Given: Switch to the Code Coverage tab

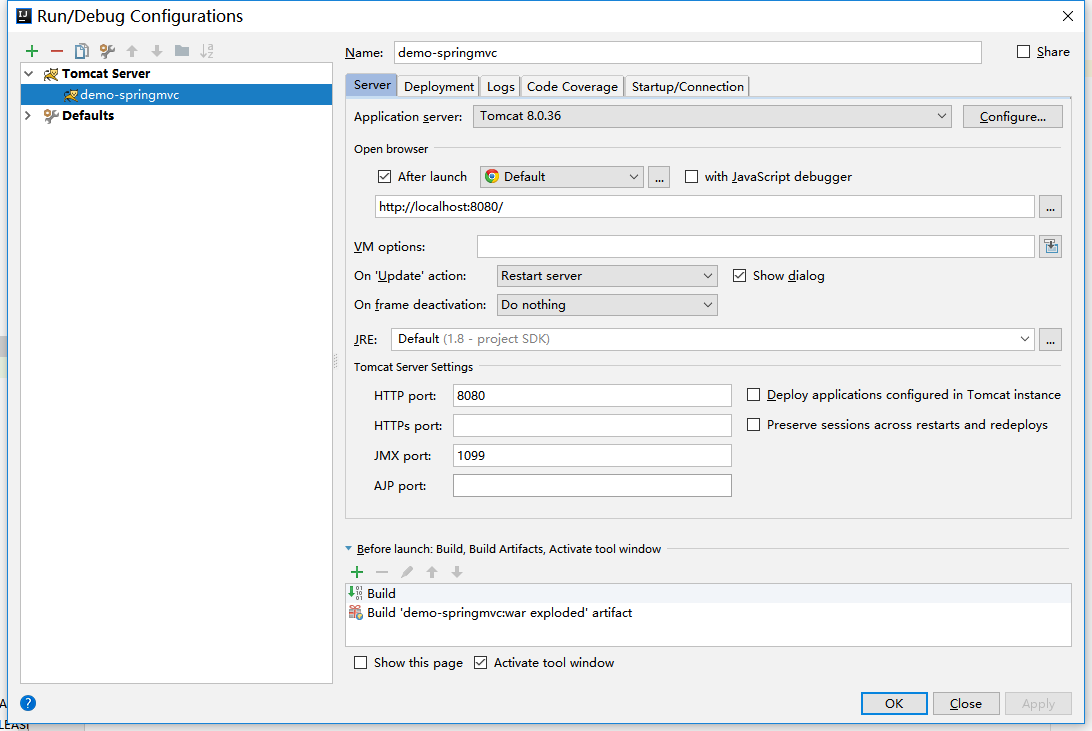Looking at the screenshot, I should 572,86.
